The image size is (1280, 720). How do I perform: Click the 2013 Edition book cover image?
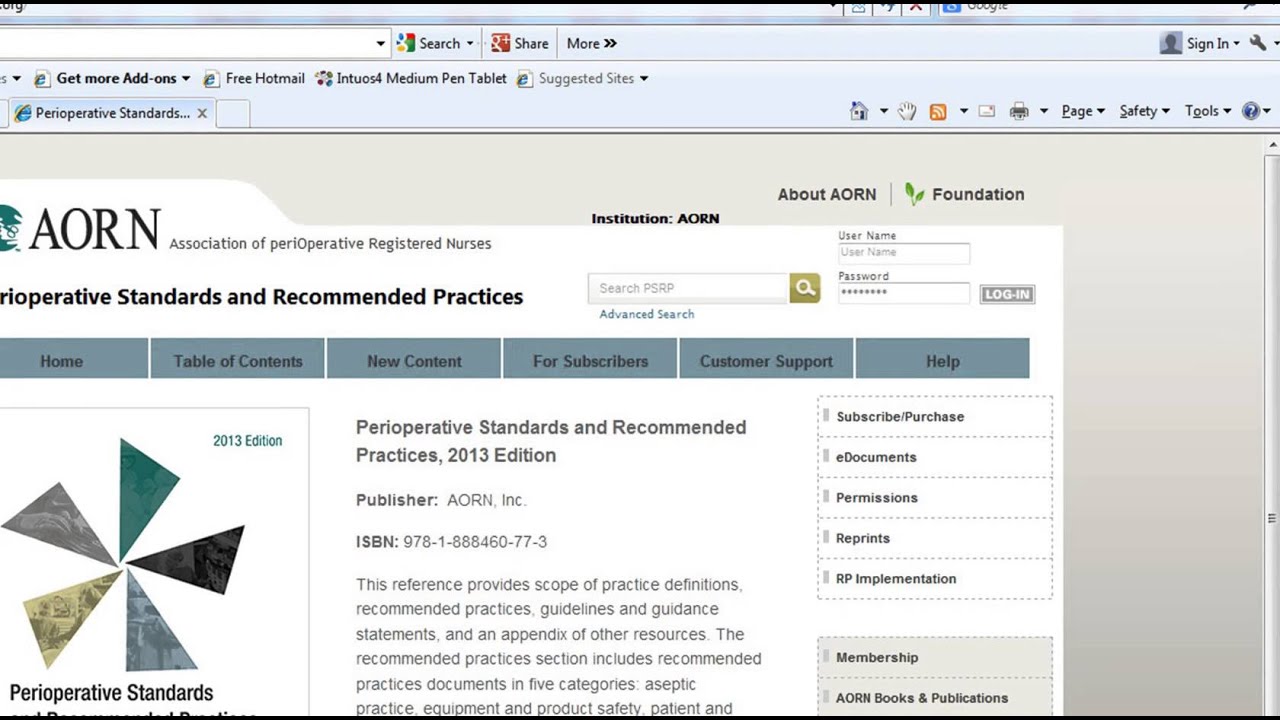coord(152,563)
